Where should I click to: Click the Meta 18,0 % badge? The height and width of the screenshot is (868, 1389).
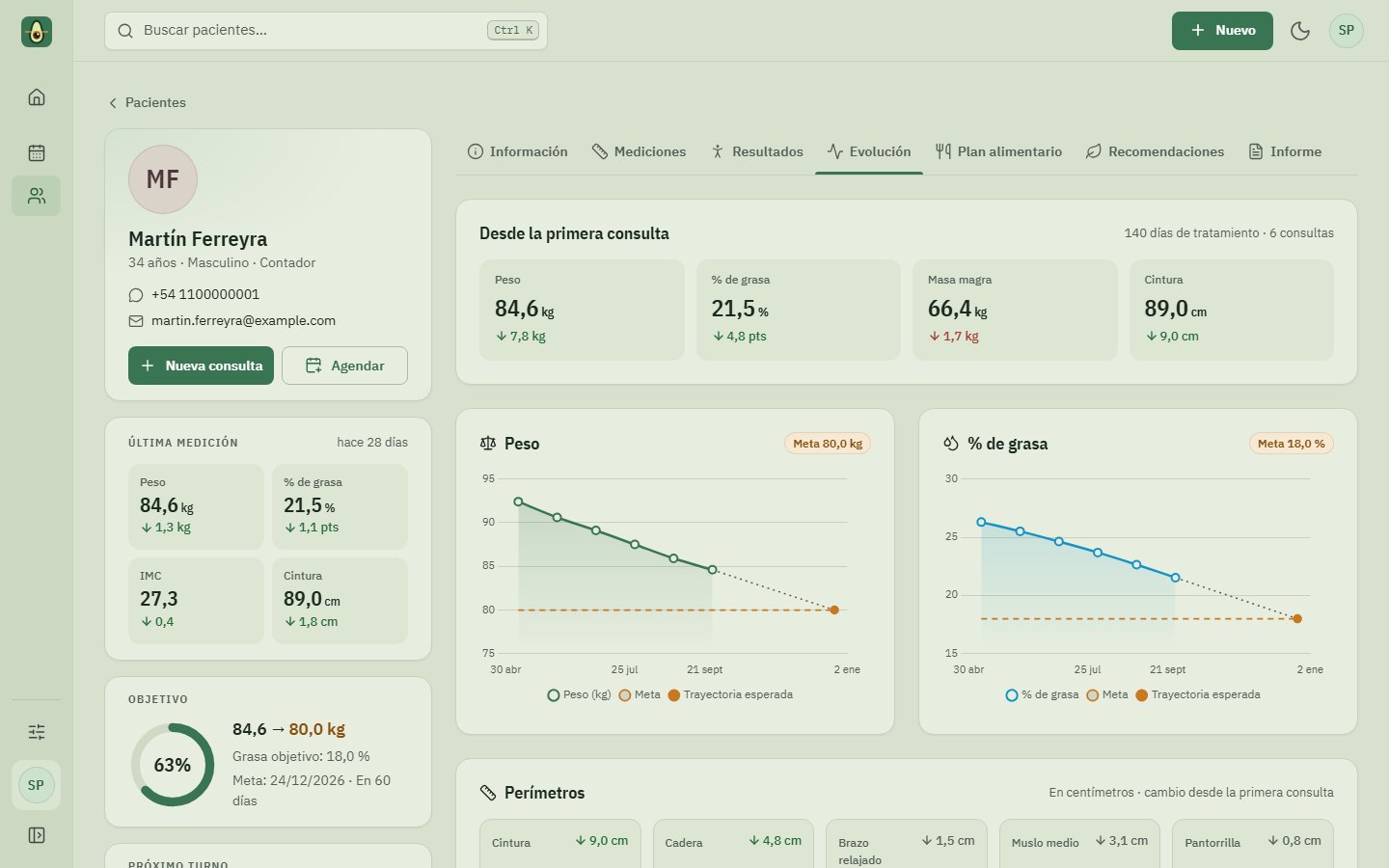[1291, 444]
